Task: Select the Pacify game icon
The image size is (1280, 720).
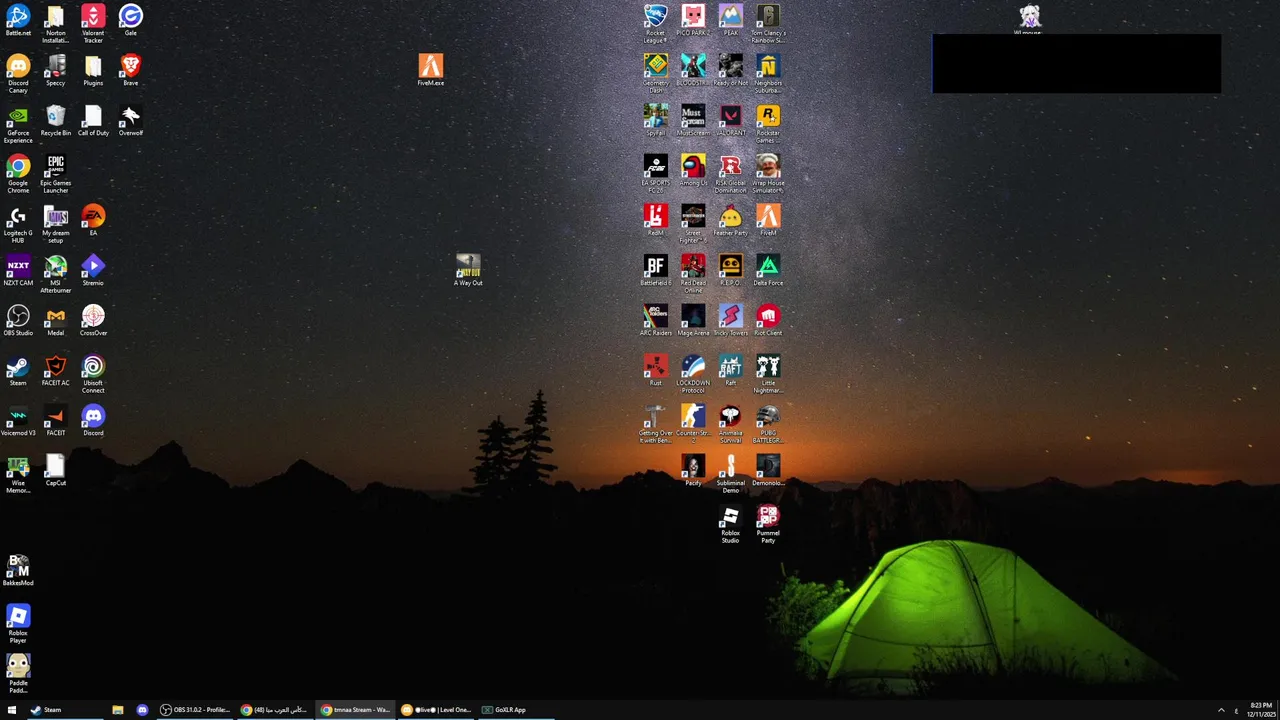Action: point(693,470)
